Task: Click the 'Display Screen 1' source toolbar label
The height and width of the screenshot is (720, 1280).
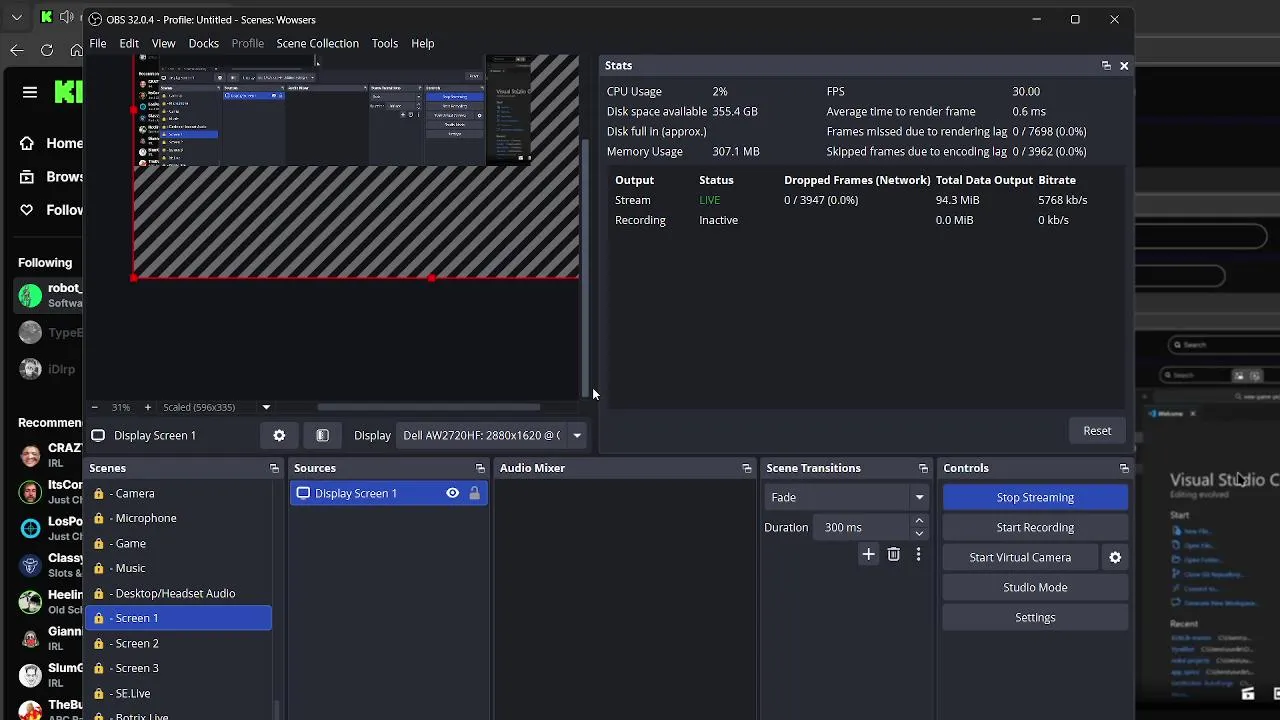Action: pyautogui.click(x=155, y=435)
